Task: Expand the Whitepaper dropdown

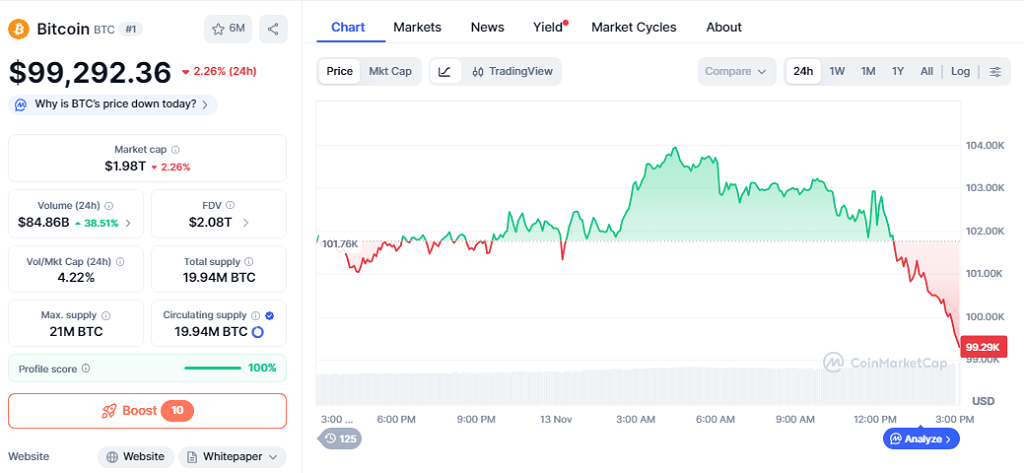Action: [273, 457]
